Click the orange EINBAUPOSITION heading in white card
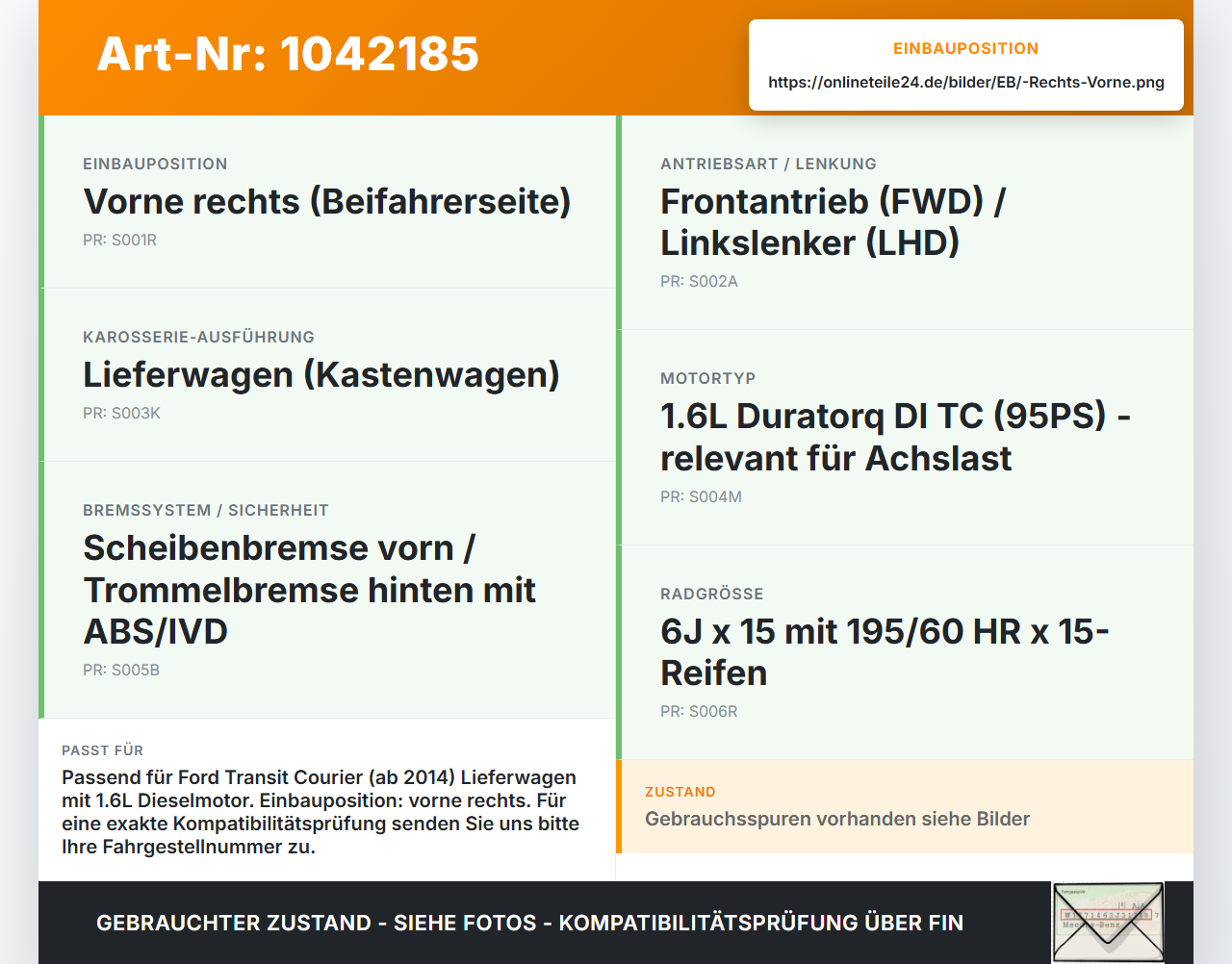This screenshot has width=1232, height=964. pyautogui.click(x=966, y=48)
